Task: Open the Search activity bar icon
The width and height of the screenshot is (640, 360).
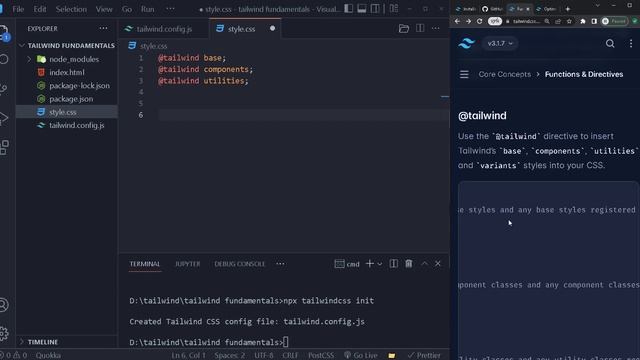Action: tap(4, 59)
